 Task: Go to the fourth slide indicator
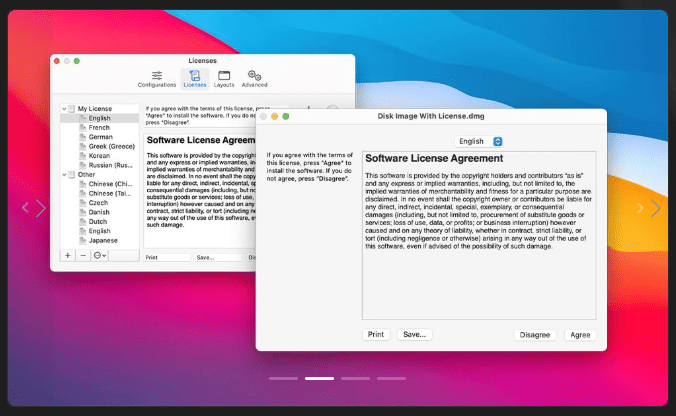click(391, 378)
